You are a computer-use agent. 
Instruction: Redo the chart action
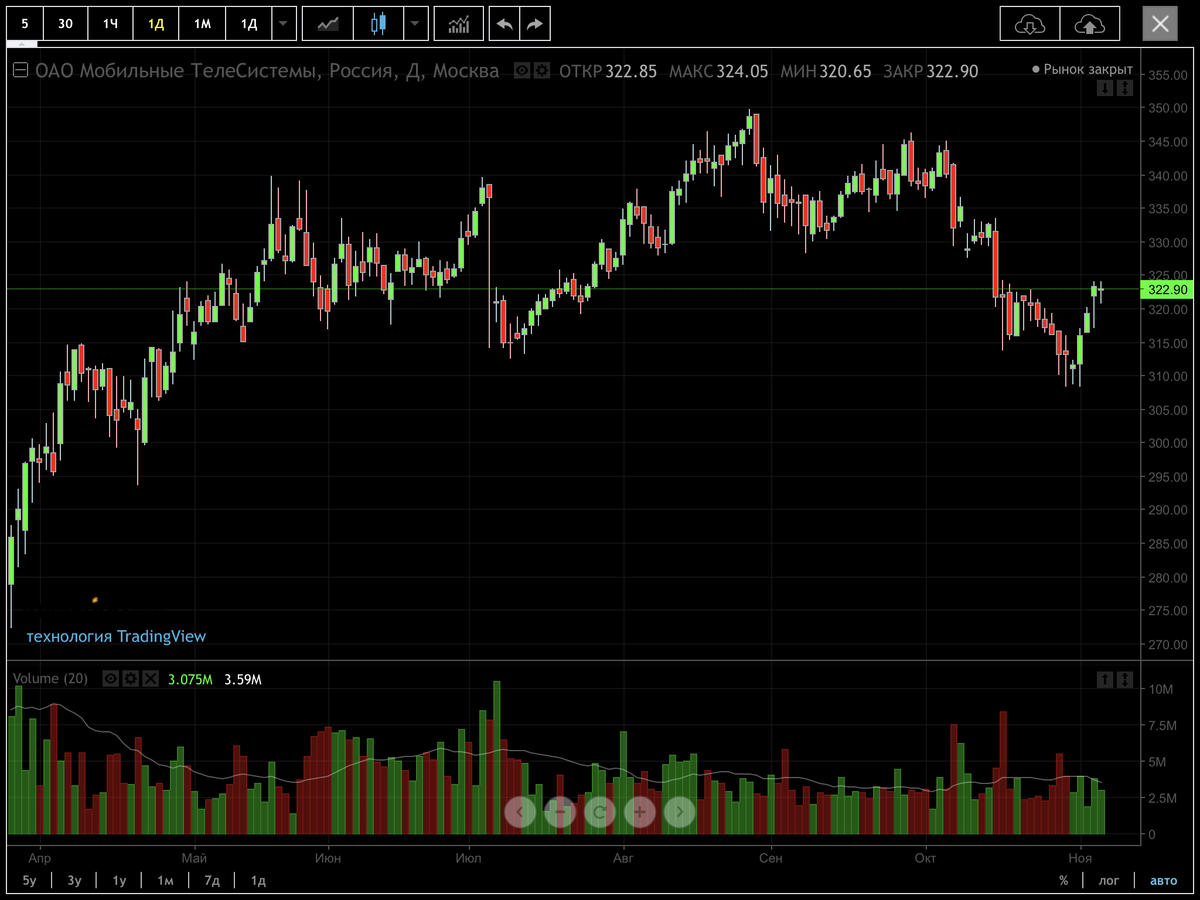[535, 24]
